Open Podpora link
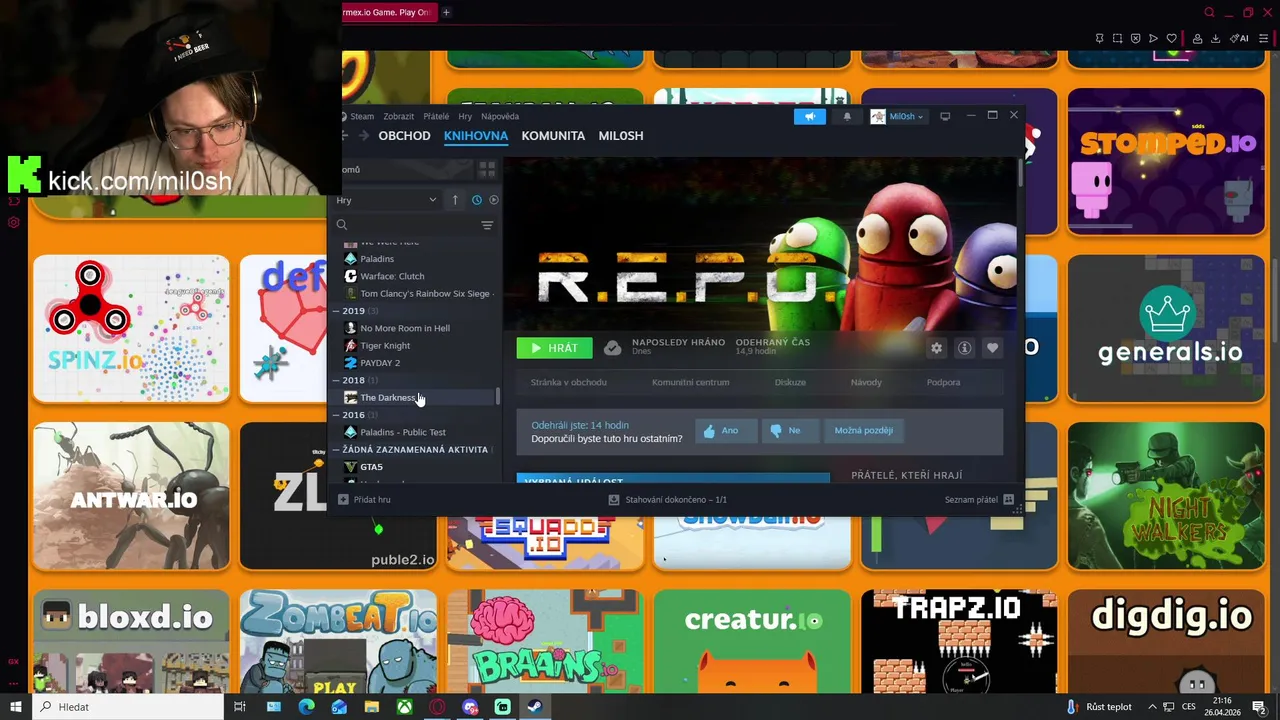Image resolution: width=1280 pixels, height=720 pixels. [943, 382]
